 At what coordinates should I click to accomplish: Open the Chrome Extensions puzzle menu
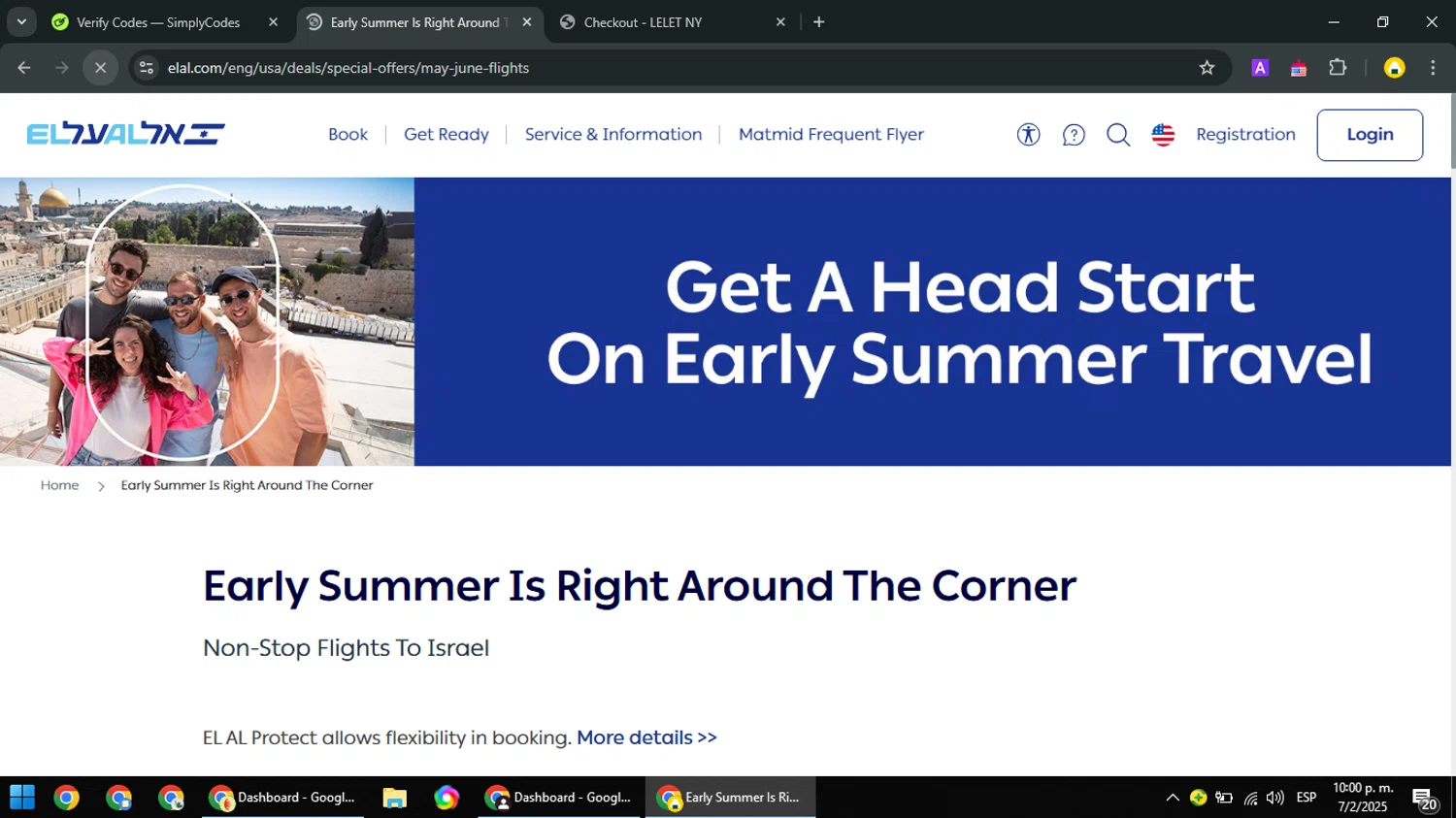pos(1338,68)
